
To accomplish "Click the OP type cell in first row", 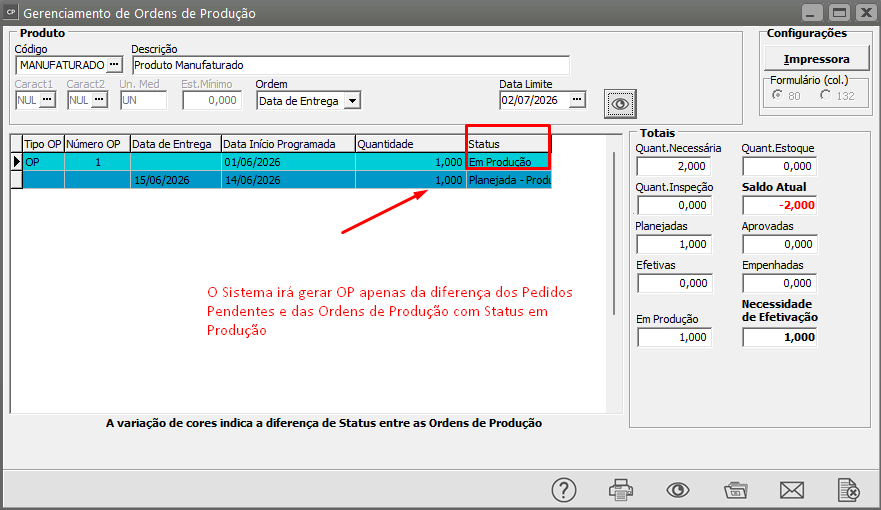I will (43, 162).
